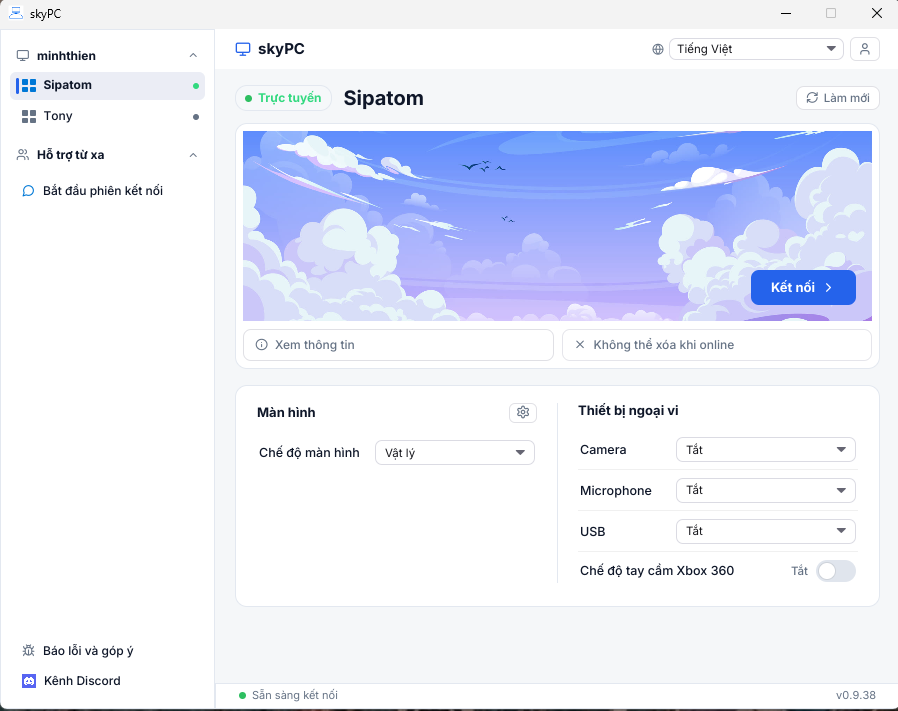The image size is (898, 711).
Task: Click the v0.9.38 version label
Action: tap(856, 695)
